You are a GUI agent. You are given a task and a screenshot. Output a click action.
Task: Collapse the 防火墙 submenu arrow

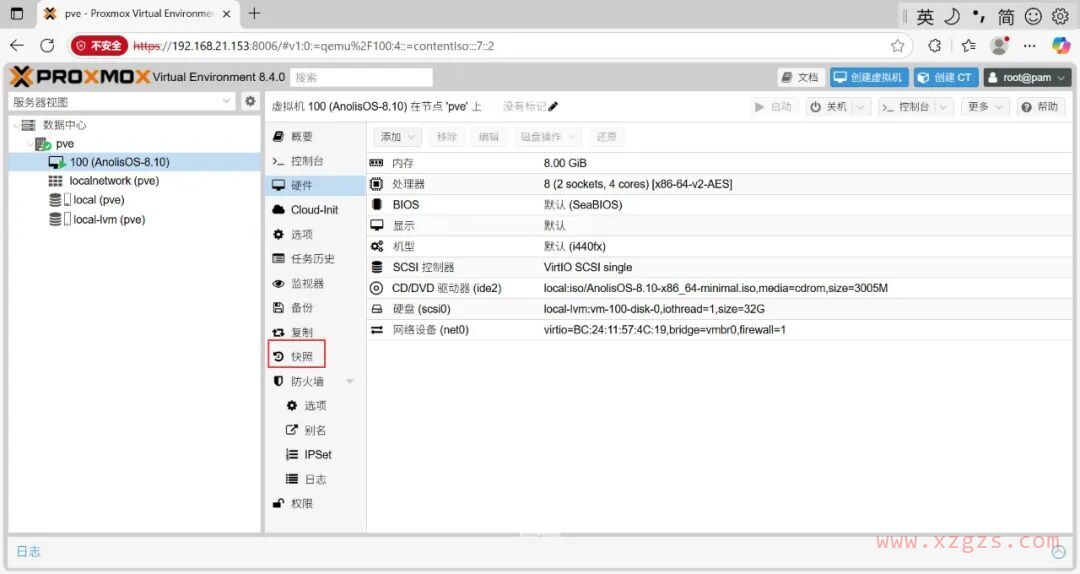click(x=350, y=381)
